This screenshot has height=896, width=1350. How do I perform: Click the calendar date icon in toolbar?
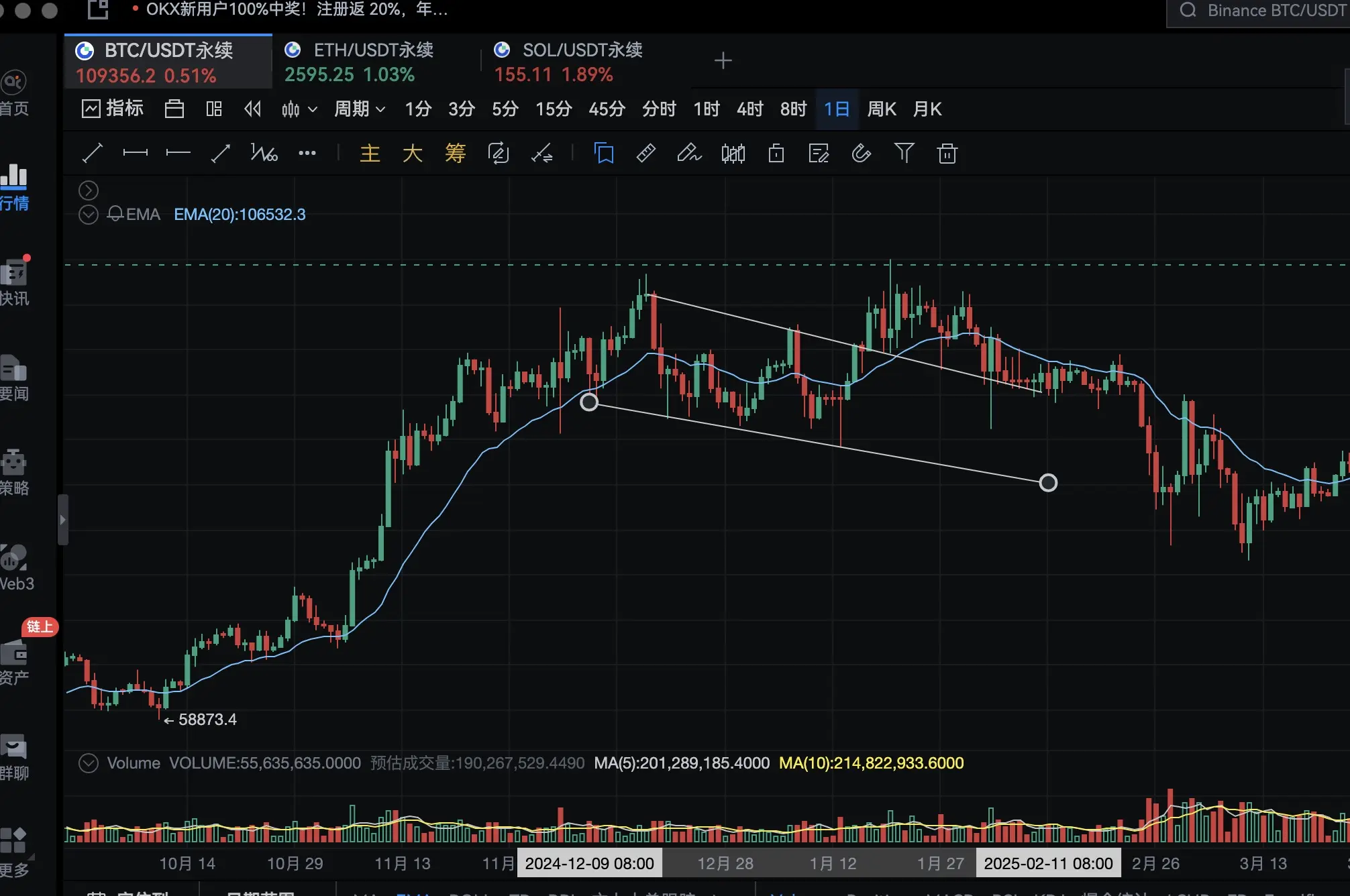click(174, 109)
